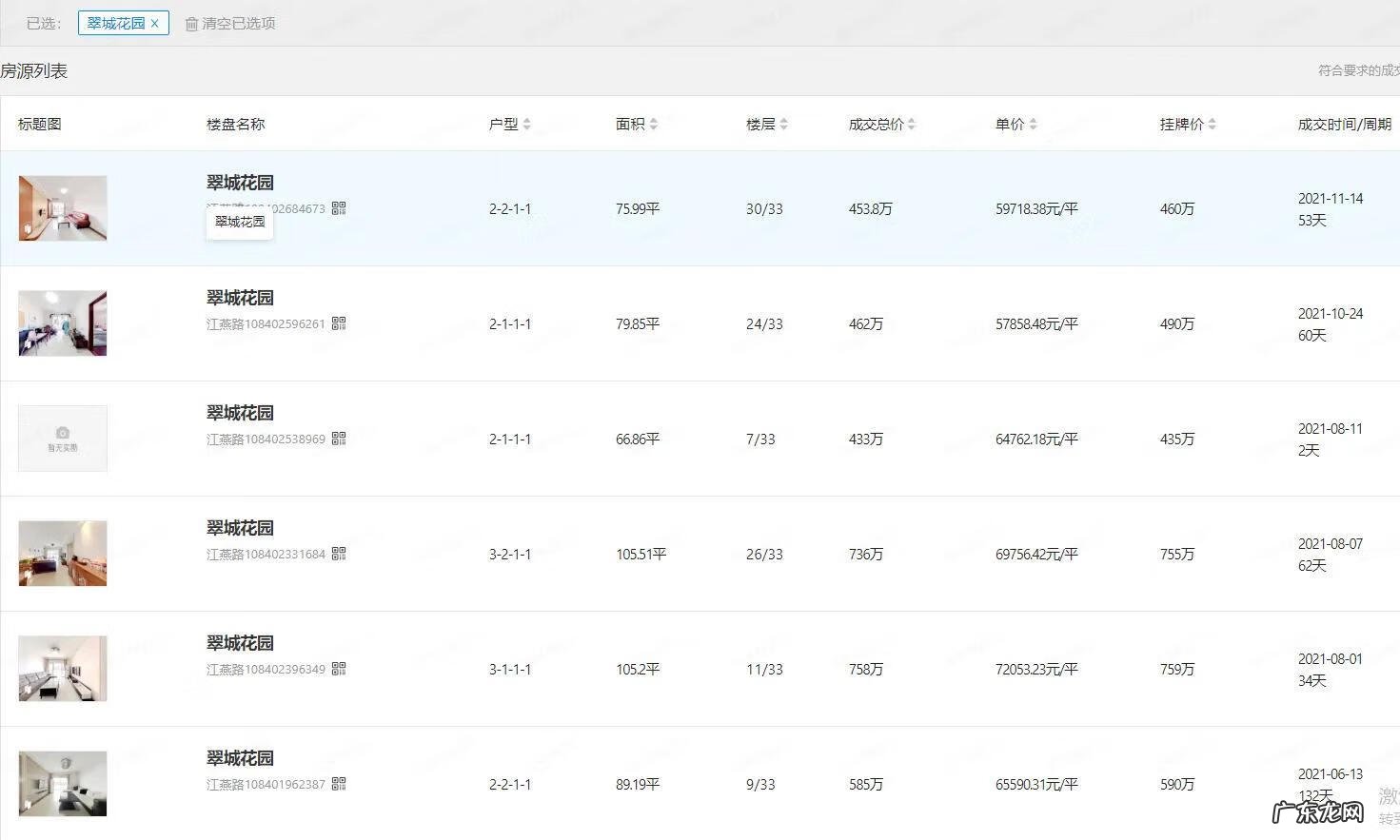Click trash icon to clear selected filters
1400x840 pixels.
(191, 24)
